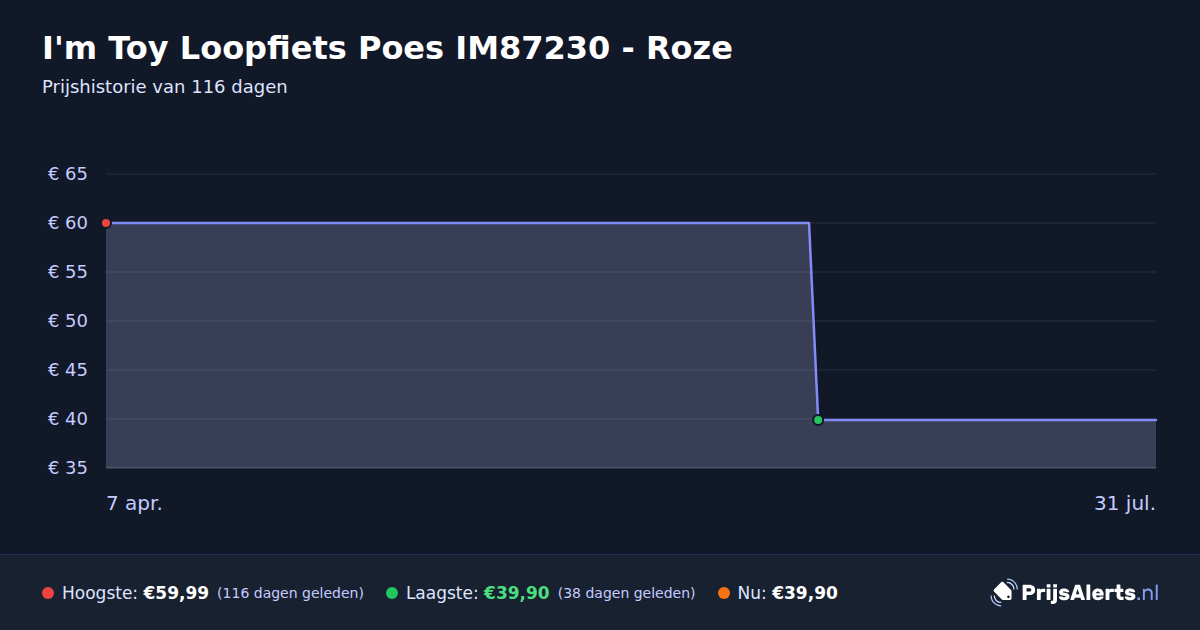Click the highest price value €59,99
The width and height of the screenshot is (1200, 630).
pos(176,593)
